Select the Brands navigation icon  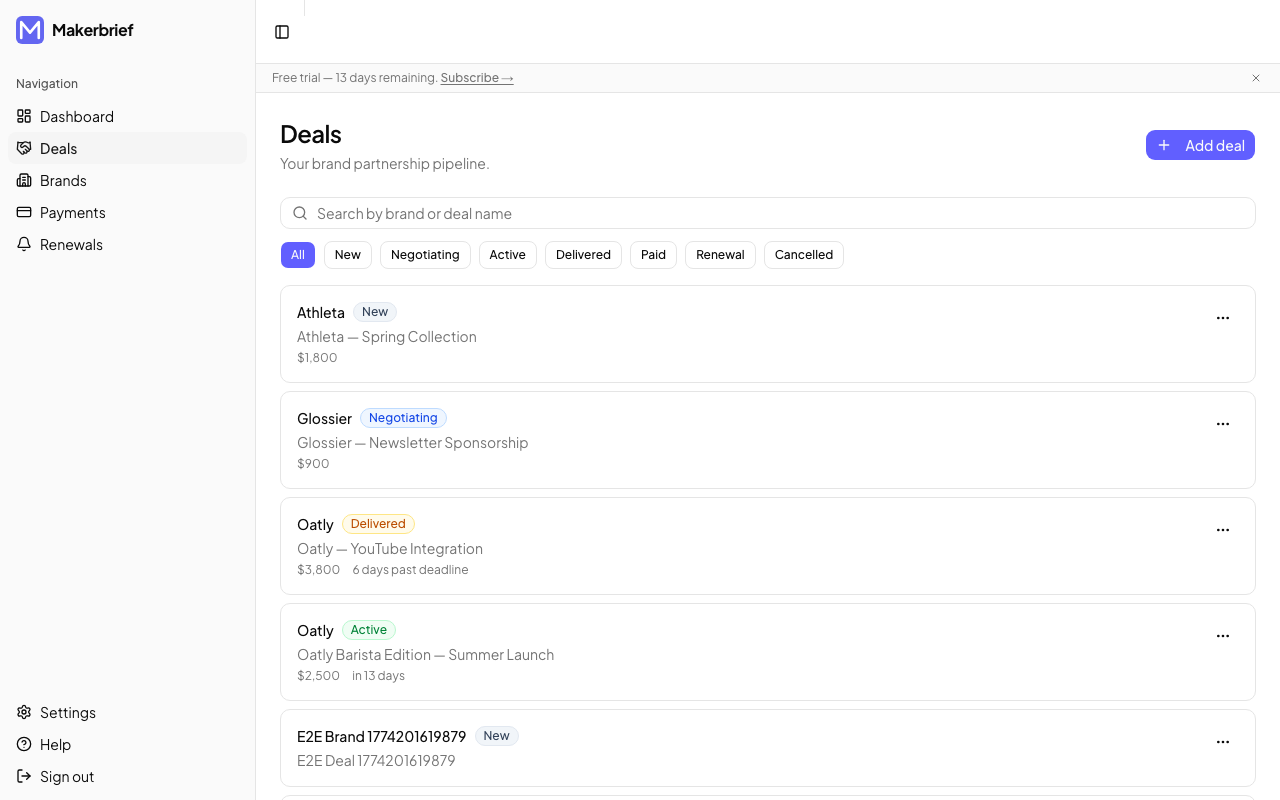pyautogui.click(x=24, y=180)
